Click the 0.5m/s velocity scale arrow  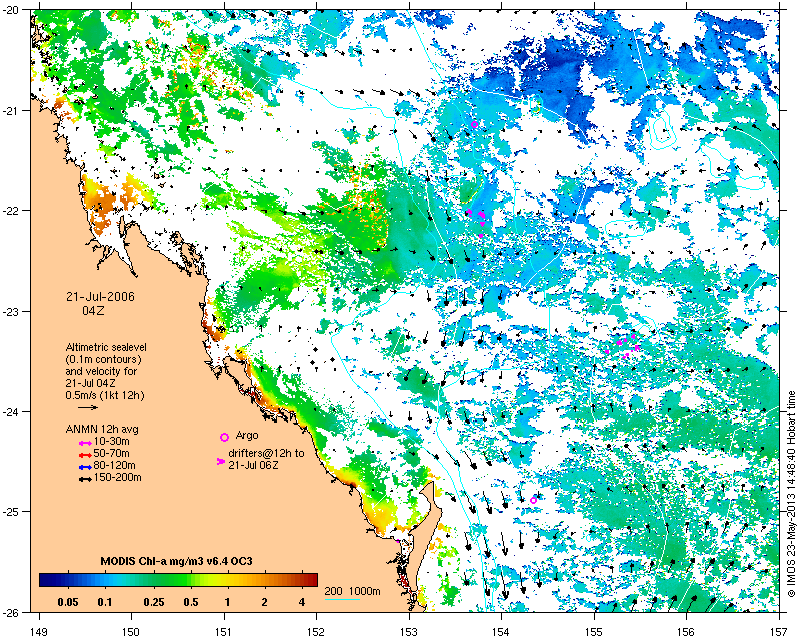click(x=88, y=407)
